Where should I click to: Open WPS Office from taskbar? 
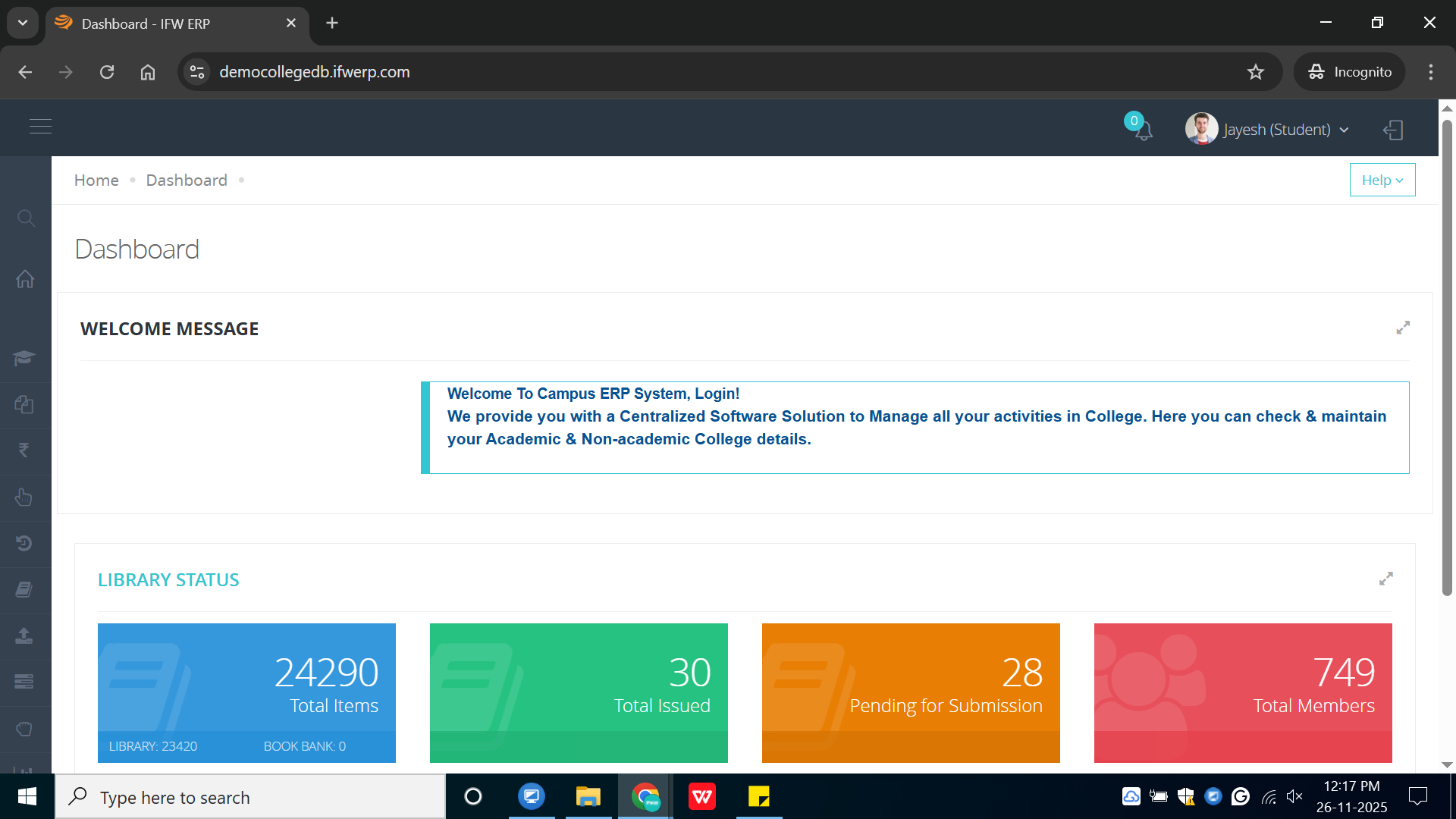[x=702, y=797]
